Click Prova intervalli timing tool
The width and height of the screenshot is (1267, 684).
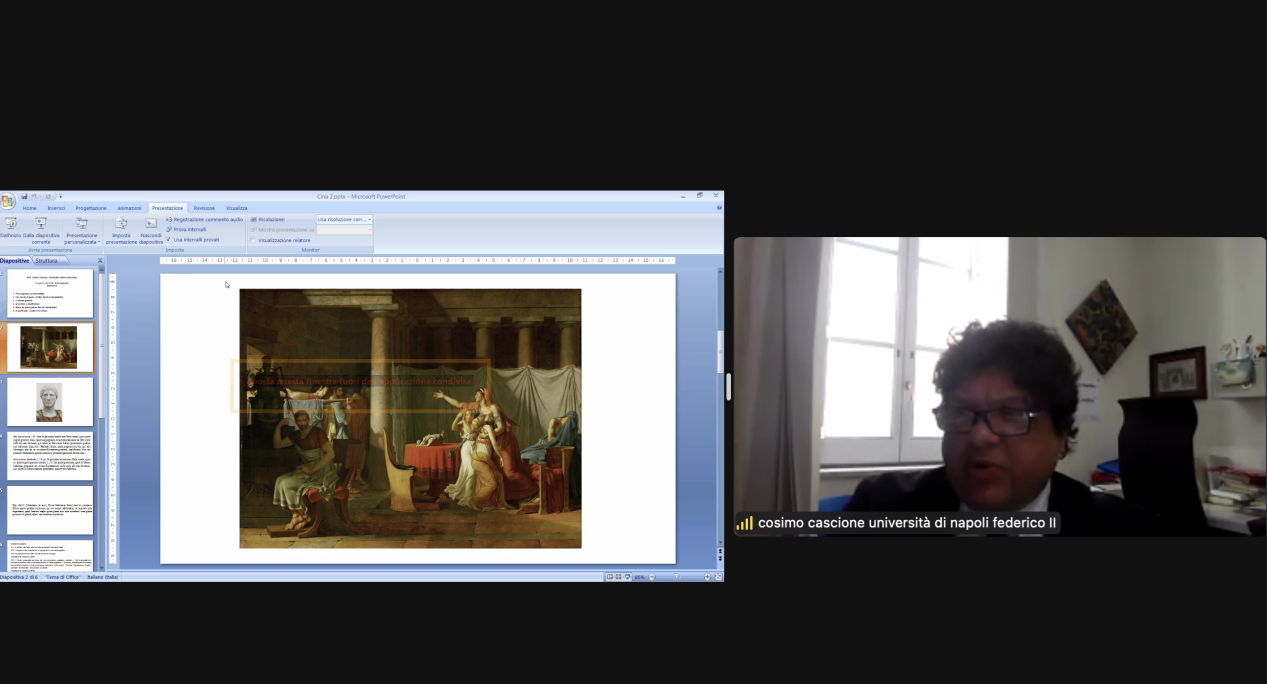pyautogui.click(x=189, y=229)
